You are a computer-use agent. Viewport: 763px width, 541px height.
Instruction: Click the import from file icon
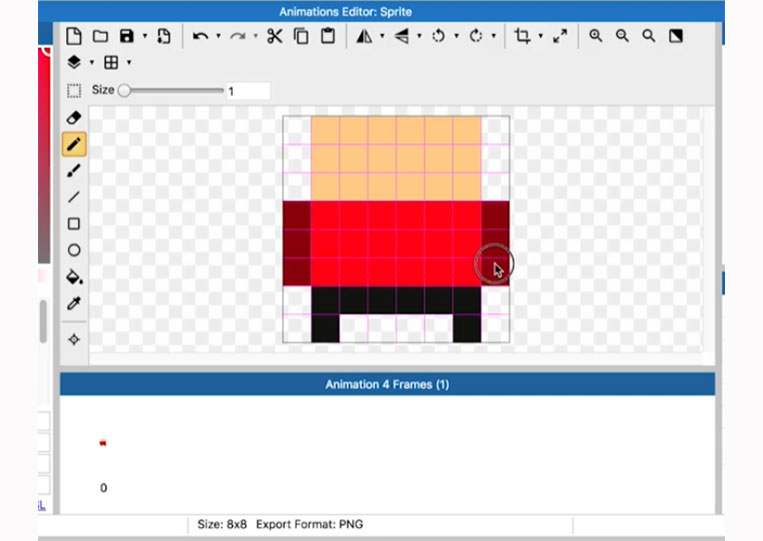coord(164,36)
